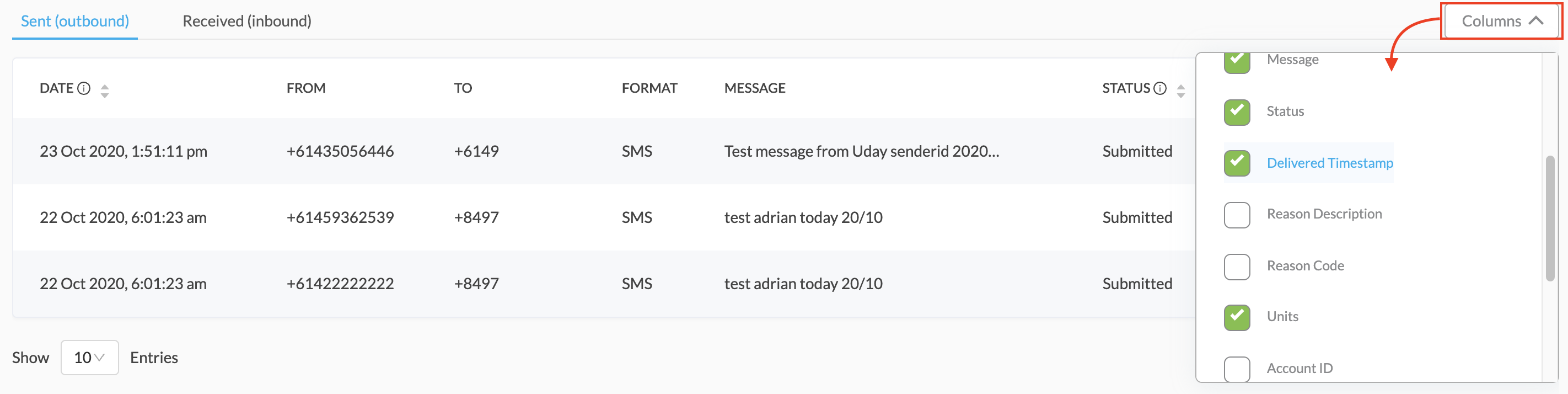Click the info icon beside STATUS header
Image resolution: width=1568 pixels, height=394 pixels.
coord(1160,88)
